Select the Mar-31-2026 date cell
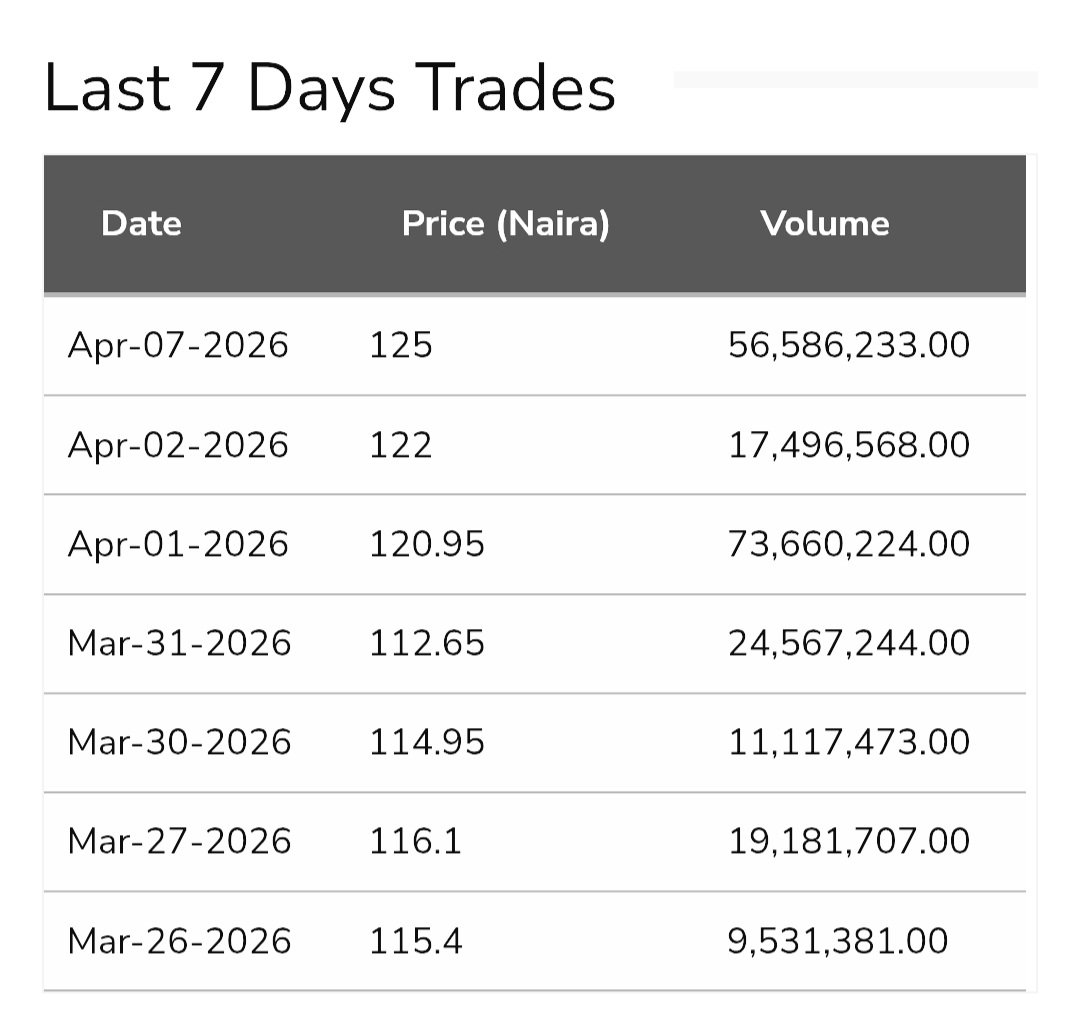Viewport: 1080px width, 1014px height. [179, 643]
